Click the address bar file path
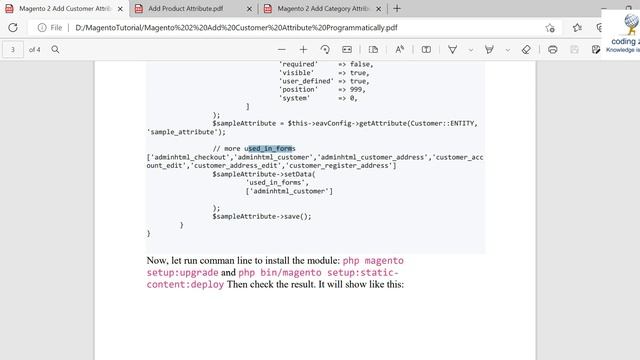Image resolution: width=640 pixels, height=360 pixels. tap(236, 28)
